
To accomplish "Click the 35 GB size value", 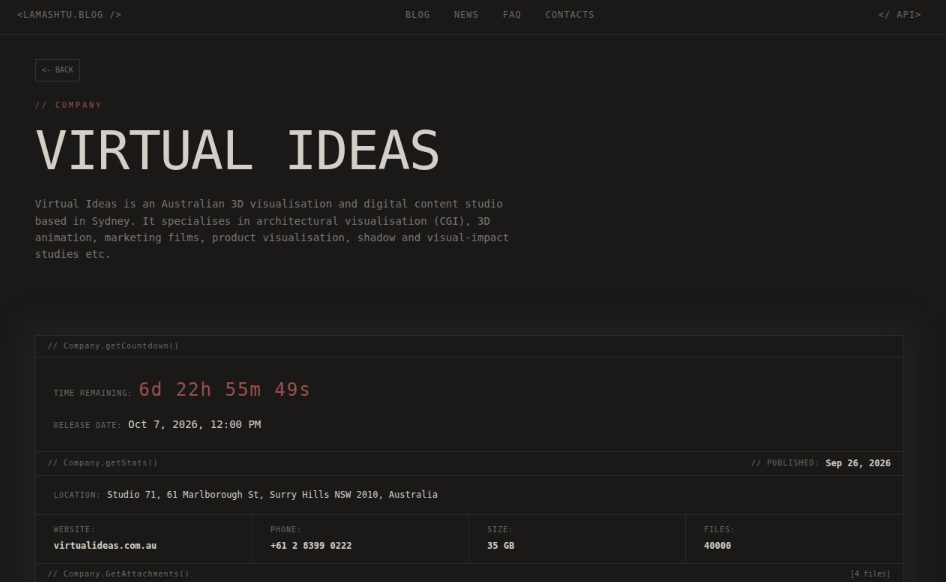I will 501,545.
